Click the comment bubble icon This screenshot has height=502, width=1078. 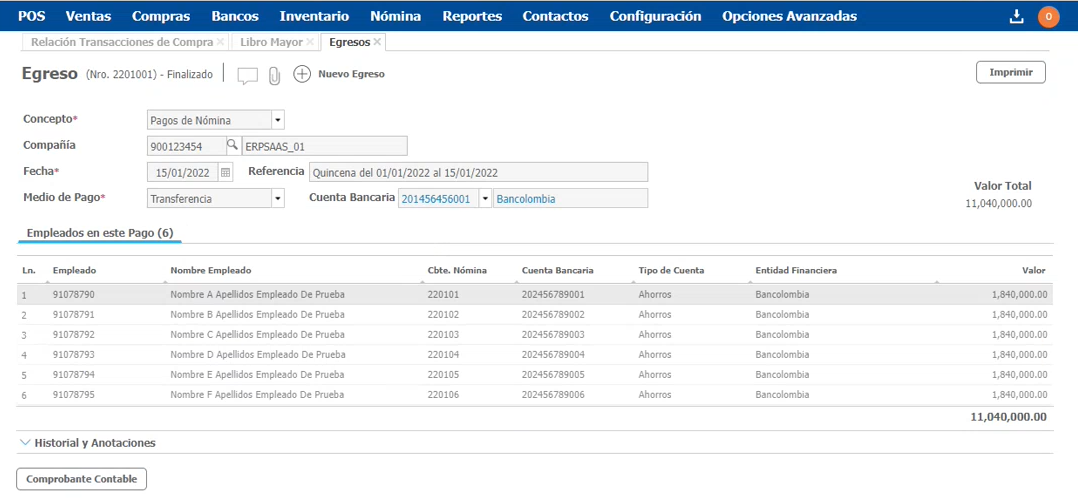tap(247, 75)
